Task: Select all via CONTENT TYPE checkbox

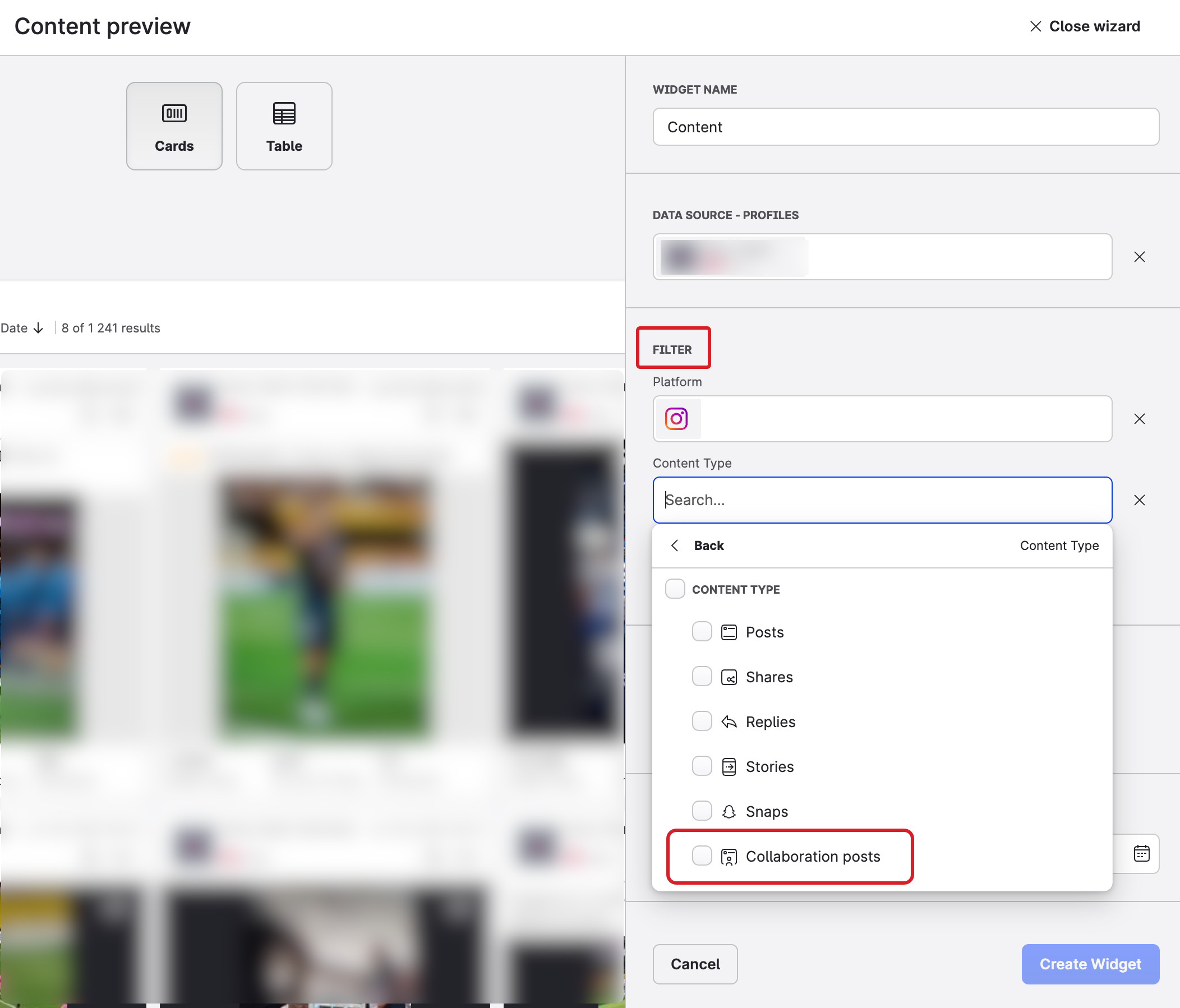Action: pyautogui.click(x=675, y=589)
